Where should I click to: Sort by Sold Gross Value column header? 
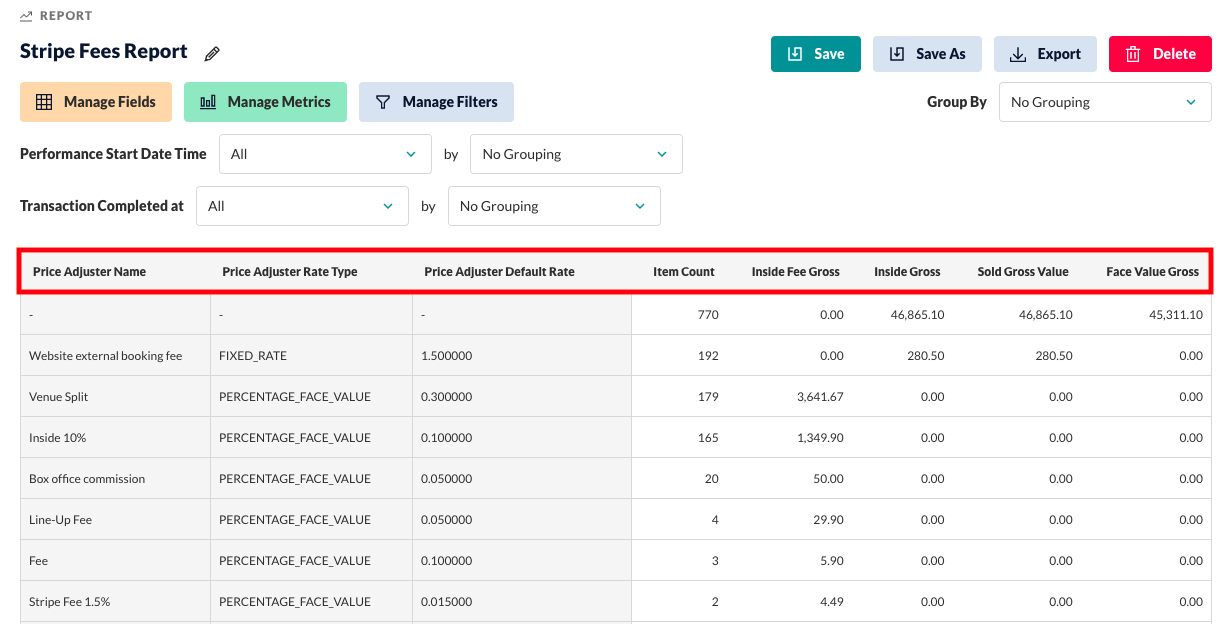1023,272
